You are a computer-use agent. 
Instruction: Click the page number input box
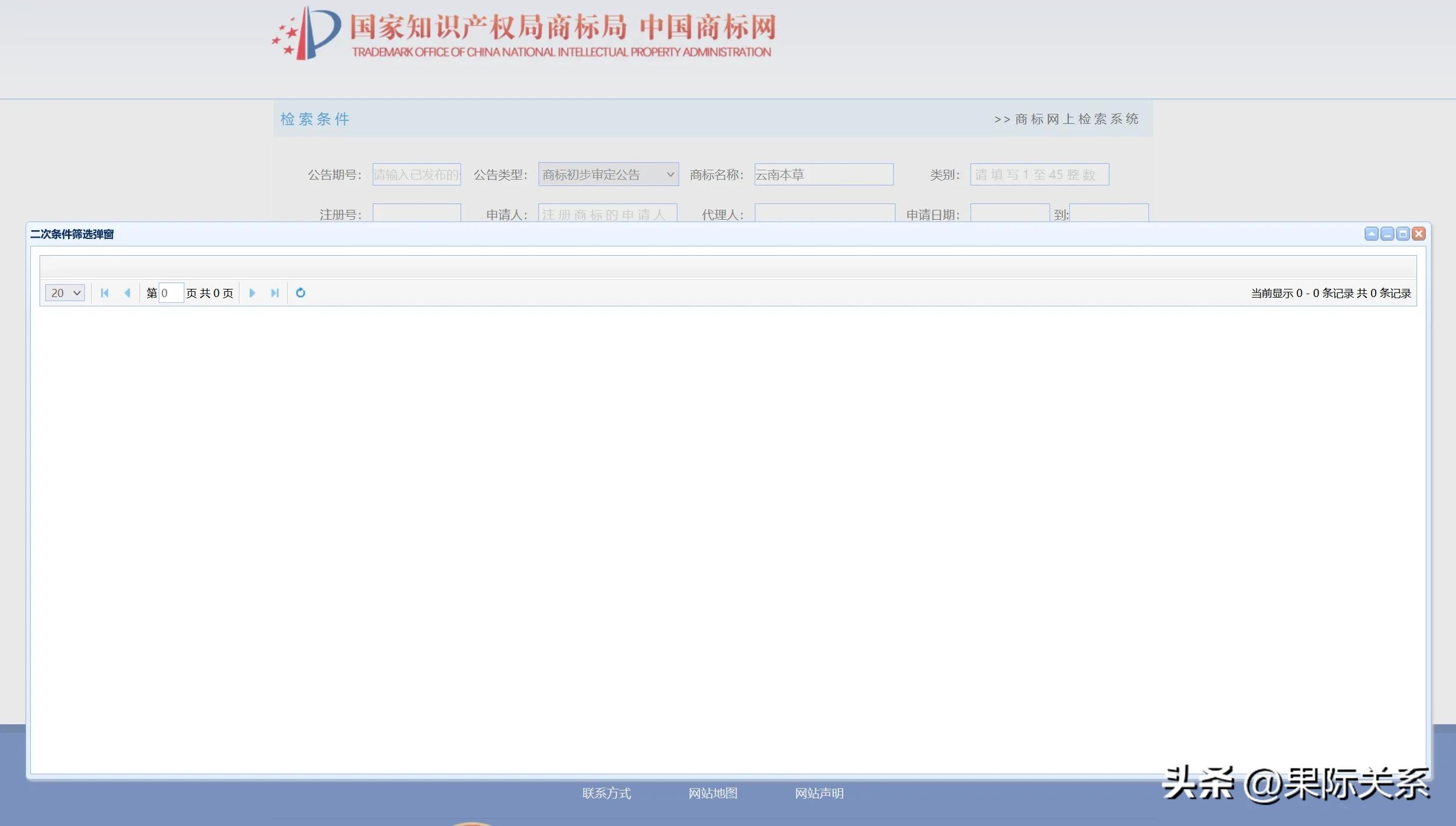[170, 292]
